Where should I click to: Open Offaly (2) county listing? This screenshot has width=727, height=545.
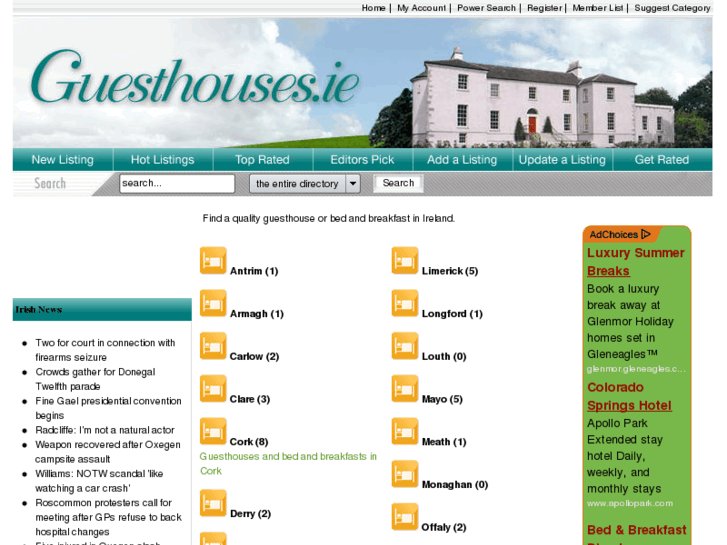[444, 527]
